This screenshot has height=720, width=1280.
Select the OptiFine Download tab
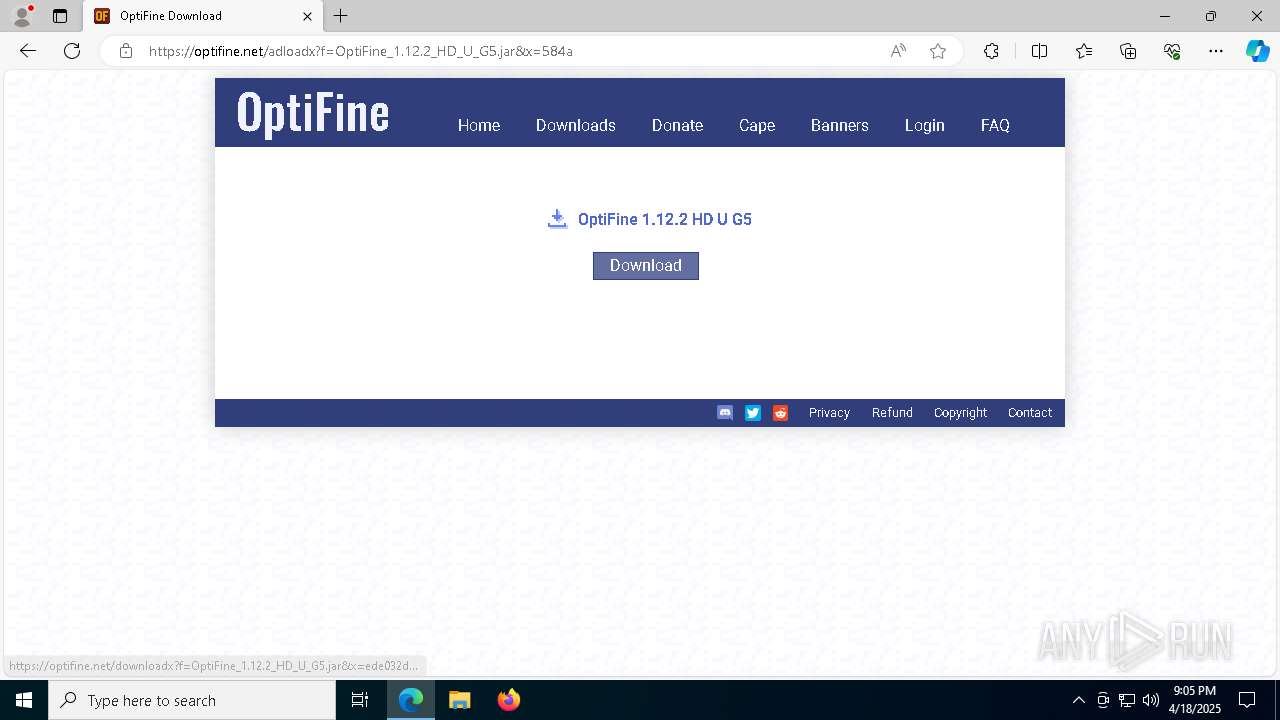tap(203, 16)
